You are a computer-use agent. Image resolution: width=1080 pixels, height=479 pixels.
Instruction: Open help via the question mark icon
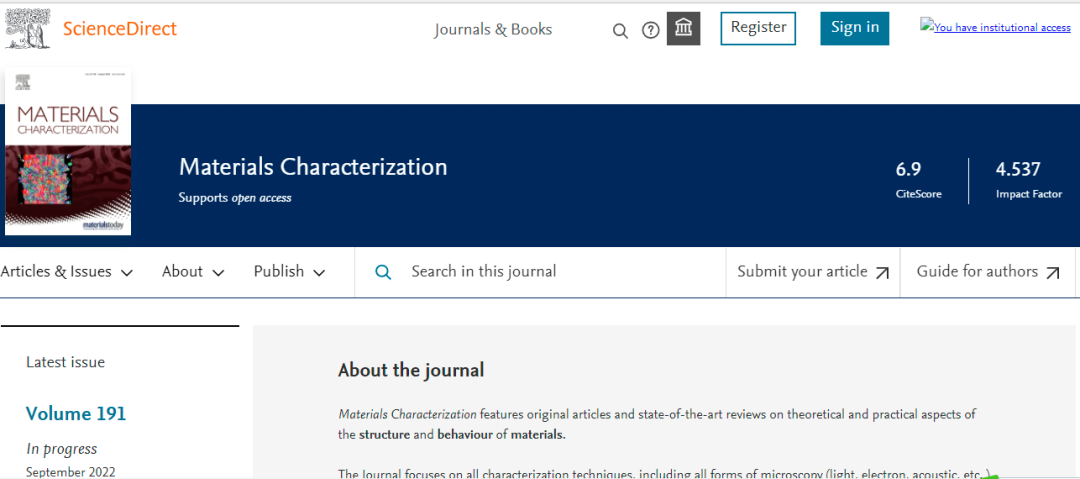point(650,30)
